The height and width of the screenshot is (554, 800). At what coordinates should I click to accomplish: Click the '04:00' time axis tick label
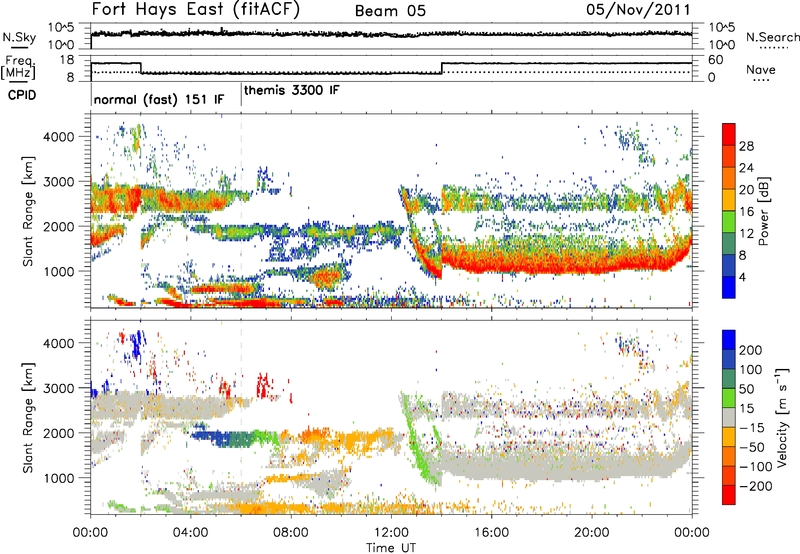point(191,533)
